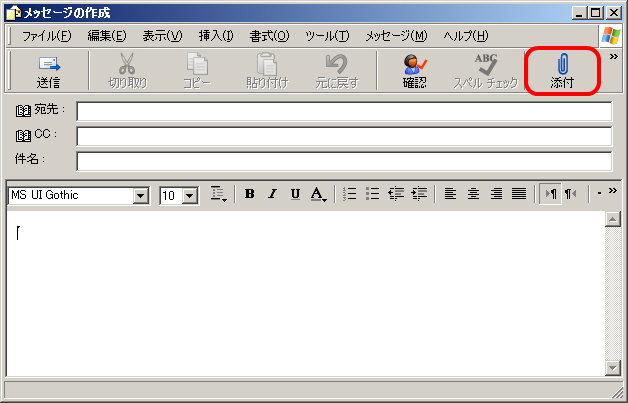Open the paragraph style button
Screen dimensions: 628x403
pyautogui.click(x=219, y=194)
